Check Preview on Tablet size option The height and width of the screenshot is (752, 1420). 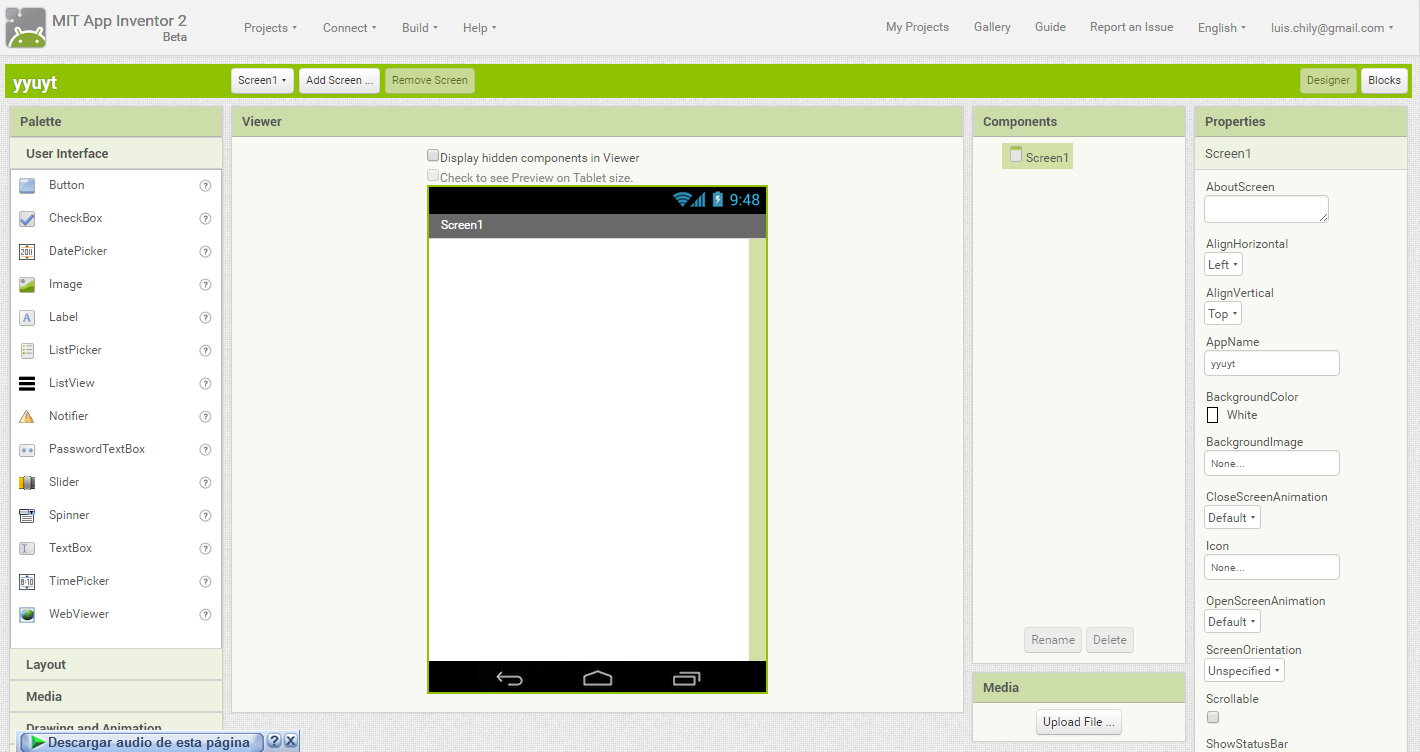(433, 174)
